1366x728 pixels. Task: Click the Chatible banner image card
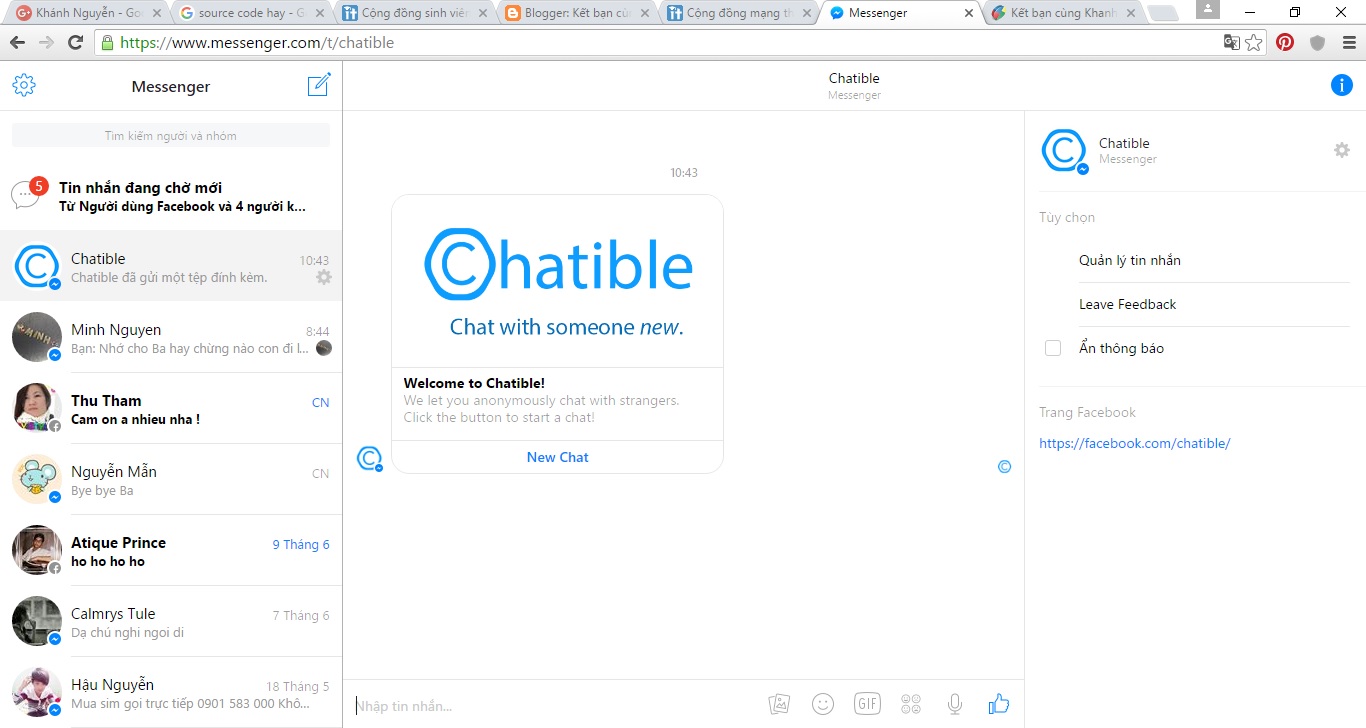557,281
